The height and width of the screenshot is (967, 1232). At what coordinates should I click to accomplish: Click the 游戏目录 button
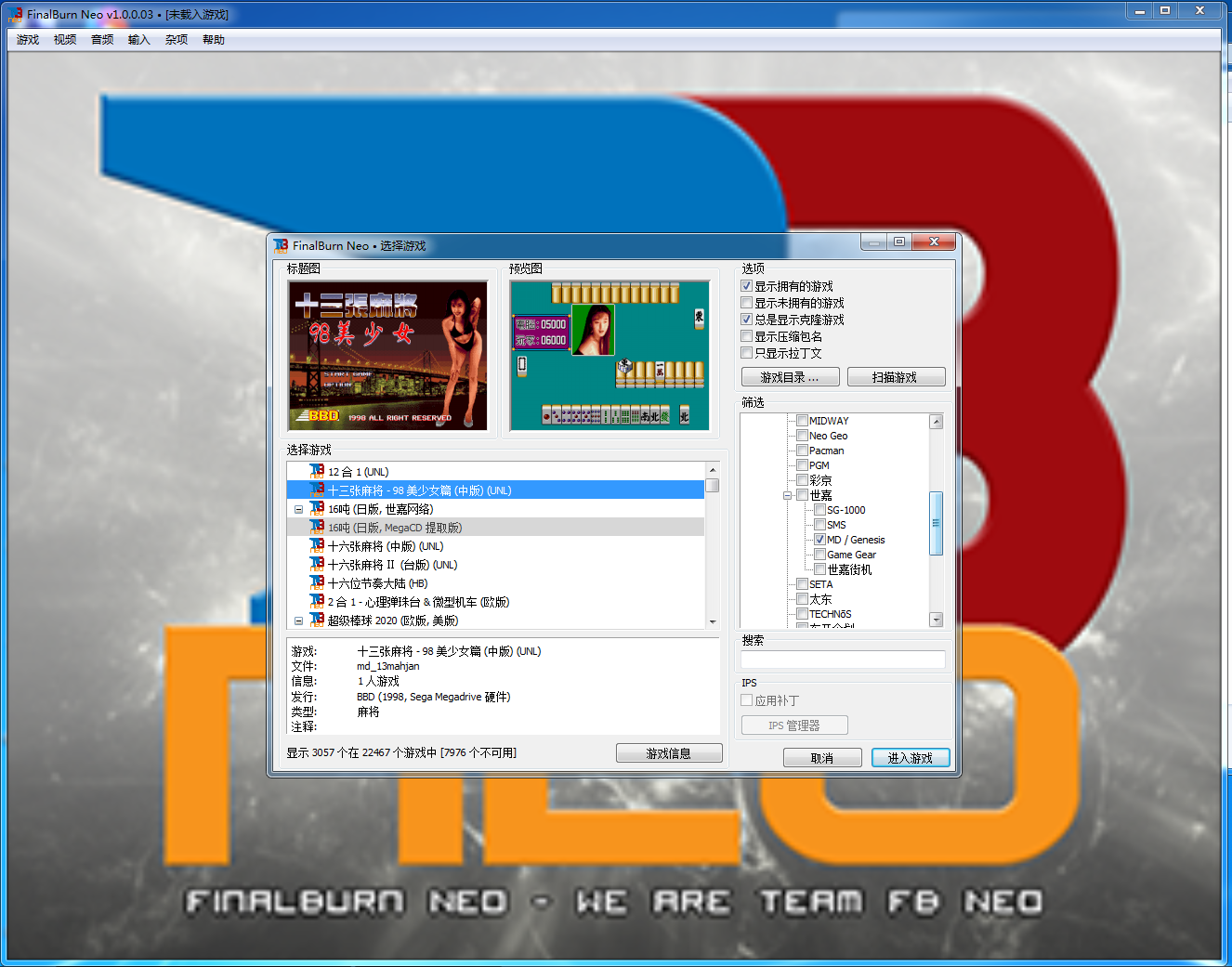[x=790, y=377]
